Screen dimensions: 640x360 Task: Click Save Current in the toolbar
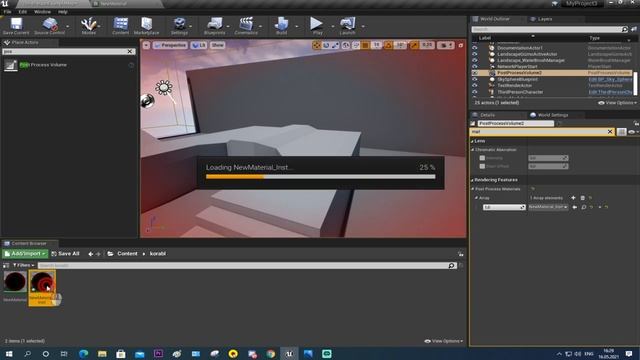point(16,26)
